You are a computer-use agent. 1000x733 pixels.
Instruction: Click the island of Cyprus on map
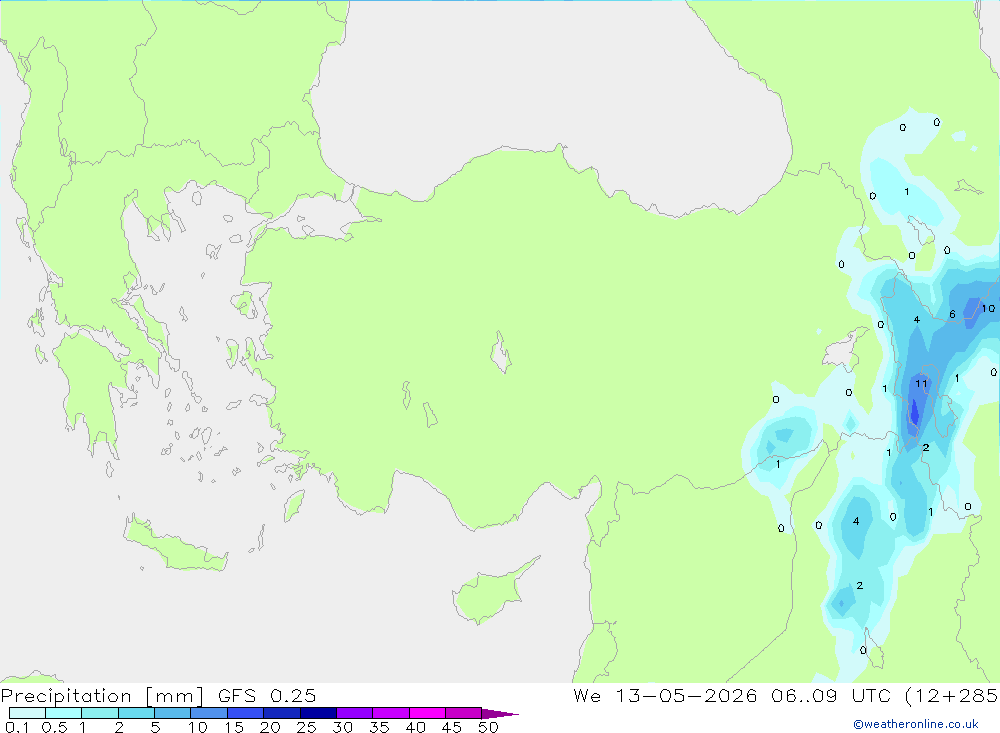(x=491, y=593)
